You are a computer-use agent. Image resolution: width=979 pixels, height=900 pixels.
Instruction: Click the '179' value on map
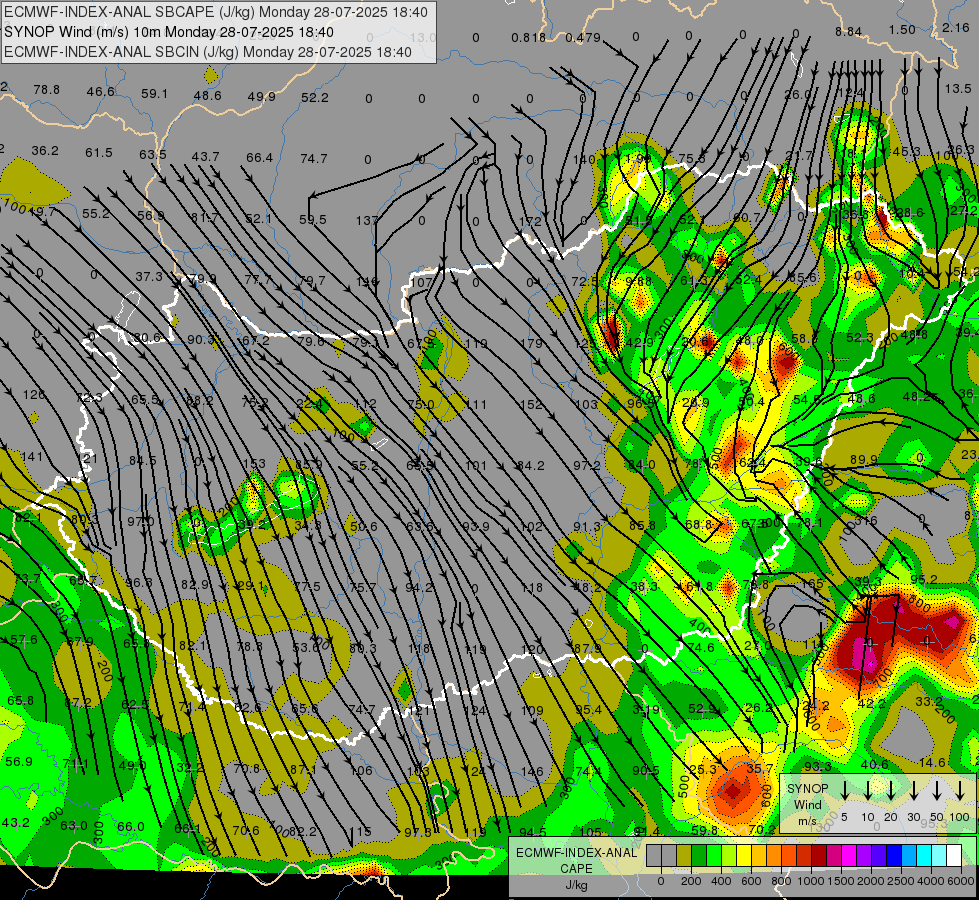point(531,344)
